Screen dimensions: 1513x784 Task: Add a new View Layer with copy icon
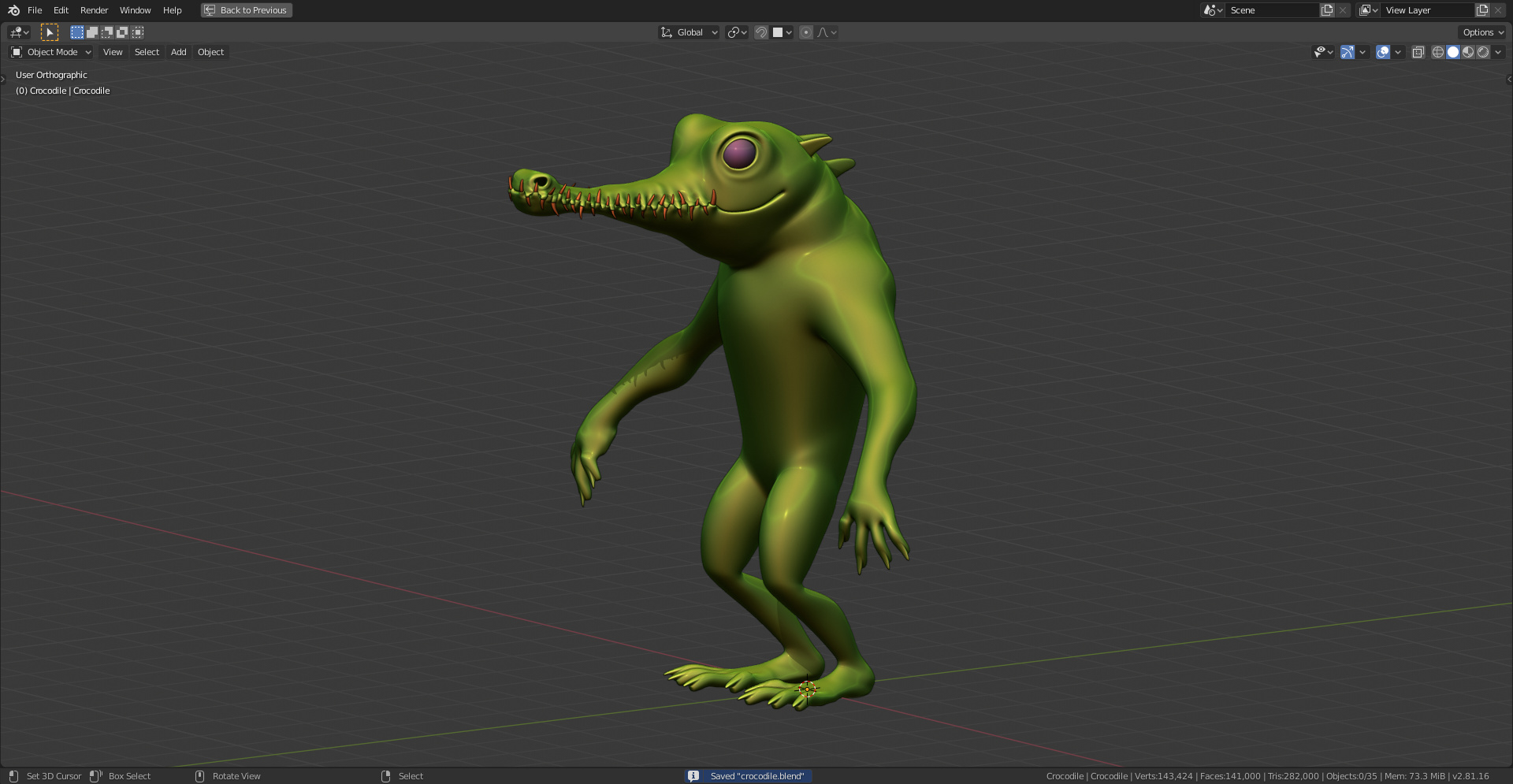[1482, 10]
